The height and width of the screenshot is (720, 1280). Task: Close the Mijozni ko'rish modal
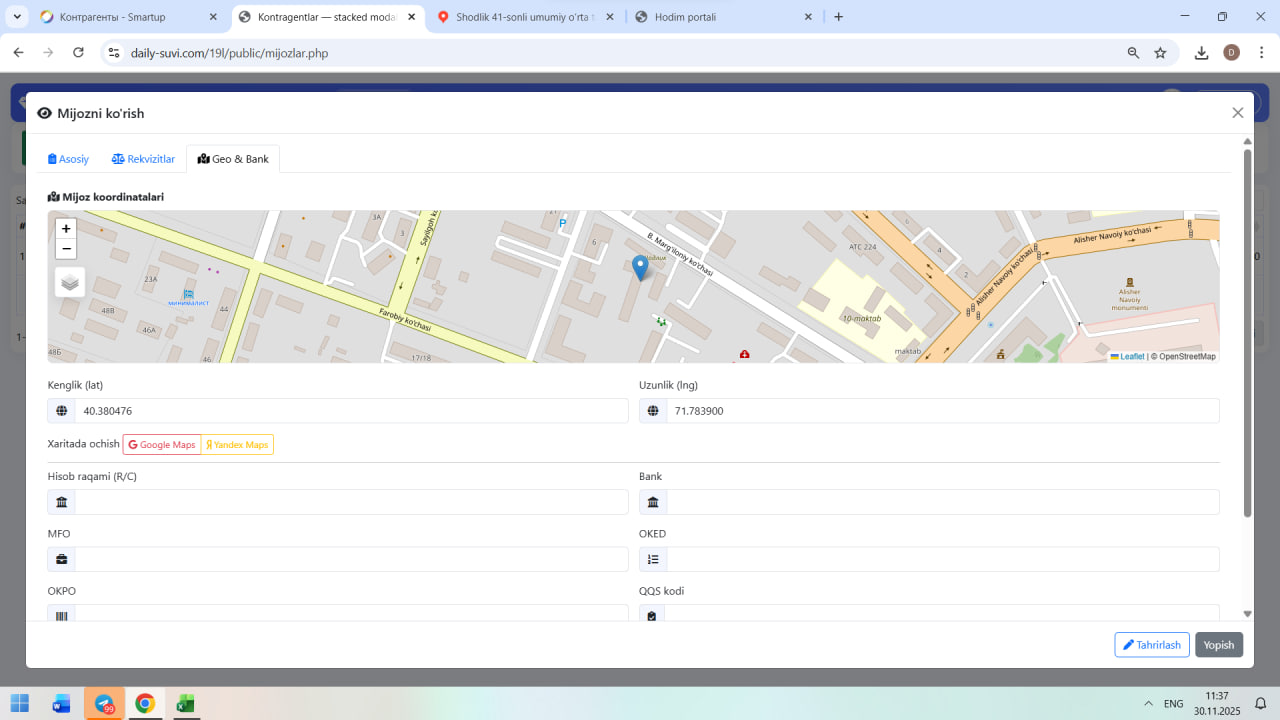point(1237,113)
